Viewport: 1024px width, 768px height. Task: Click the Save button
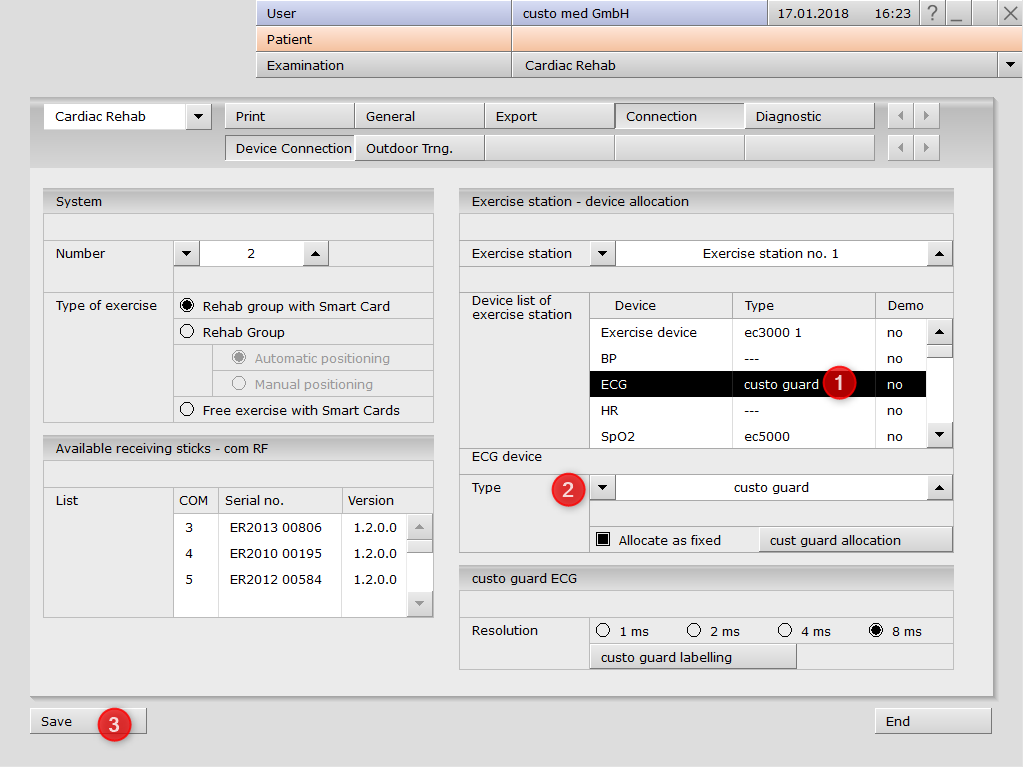coord(88,721)
